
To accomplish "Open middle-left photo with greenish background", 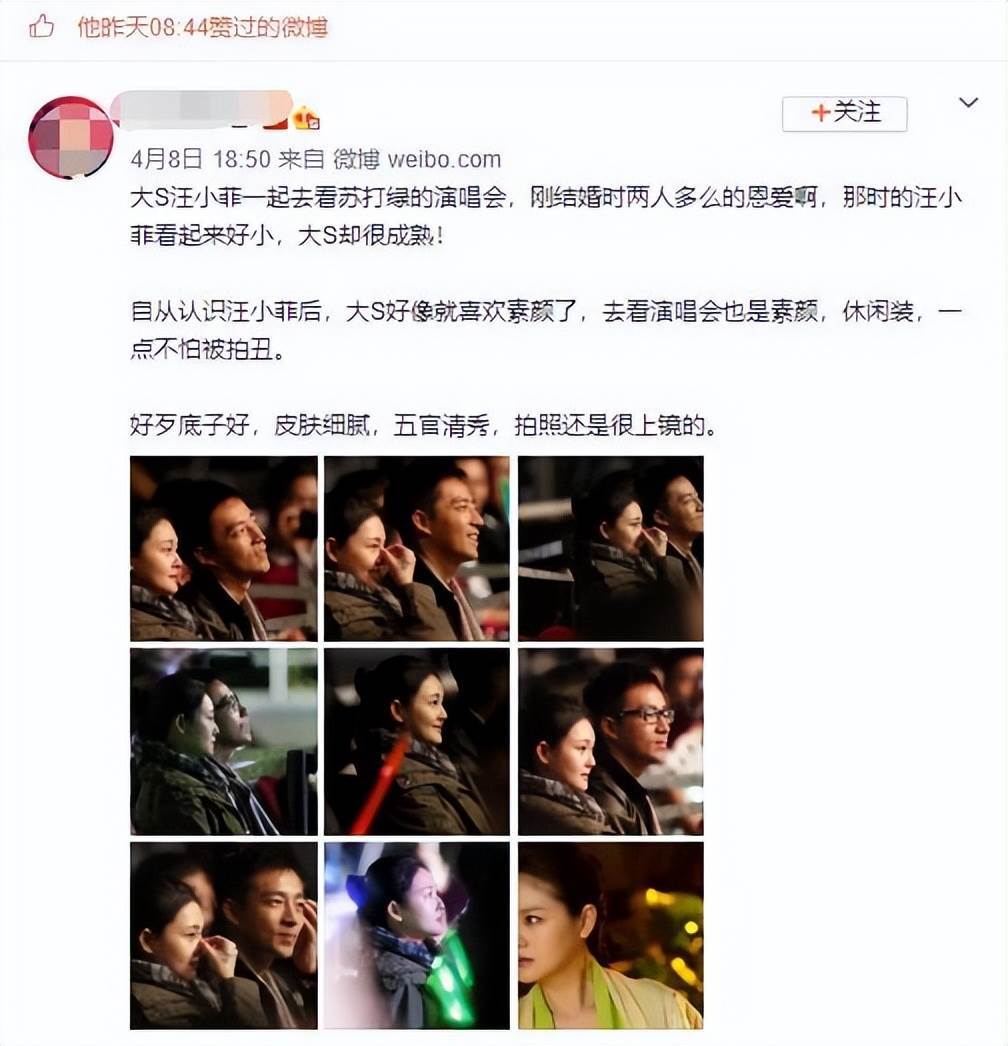I will [223, 742].
